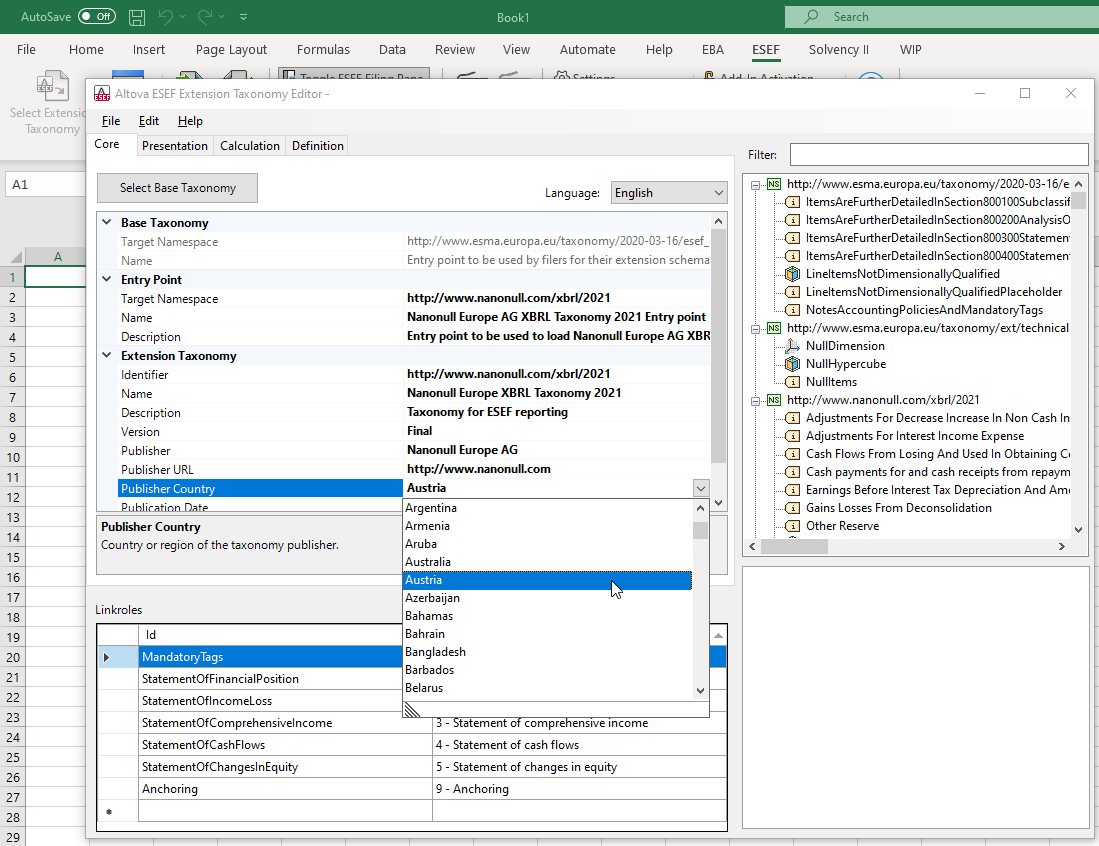
Task: Choose Bahamas from the country list
Action: click(429, 616)
